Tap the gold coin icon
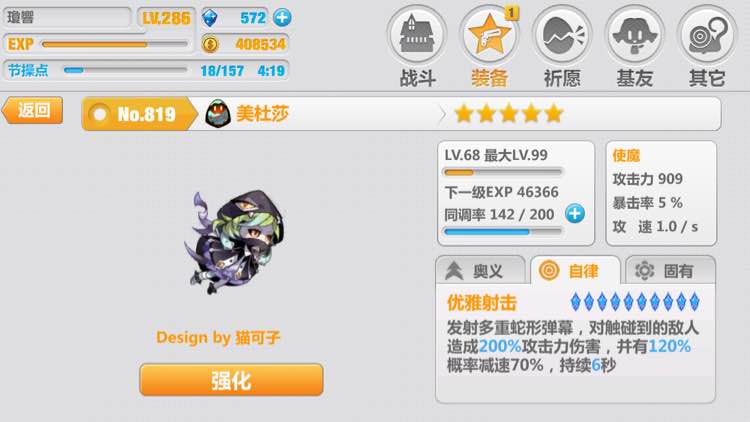 [210, 44]
